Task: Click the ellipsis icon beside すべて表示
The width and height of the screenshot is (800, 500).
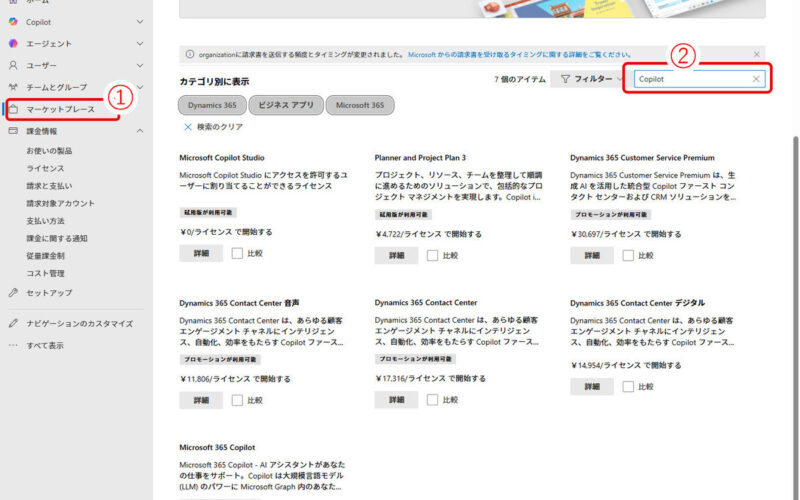Action: pos(13,345)
